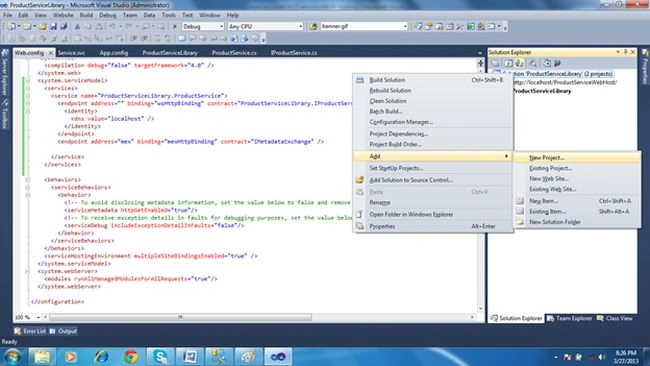Click the volume icon in the system tray
650x366 pixels.
pyautogui.click(x=602, y=357)
